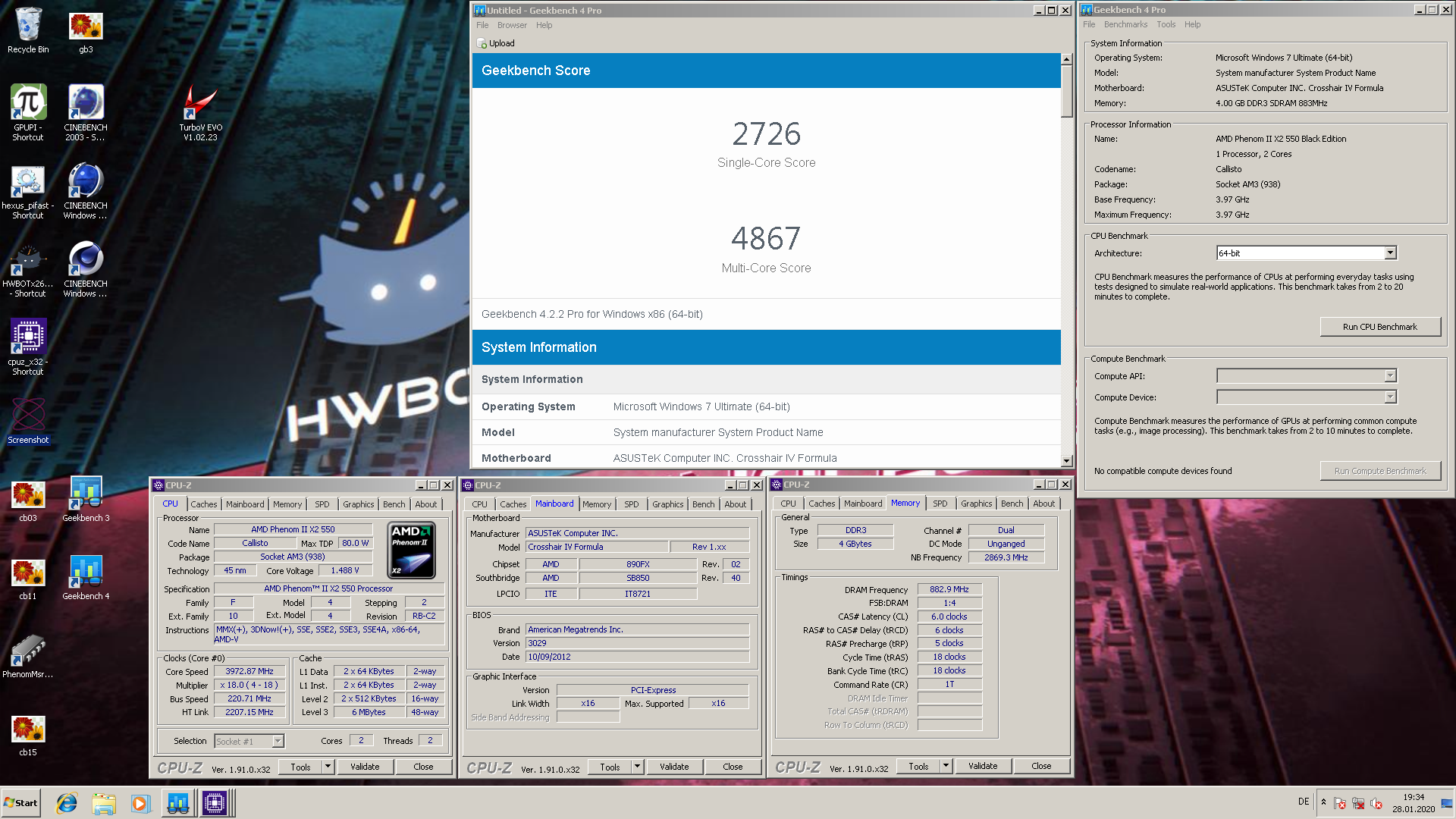Open the Recycle Bin desktop icon

point(28,30)
